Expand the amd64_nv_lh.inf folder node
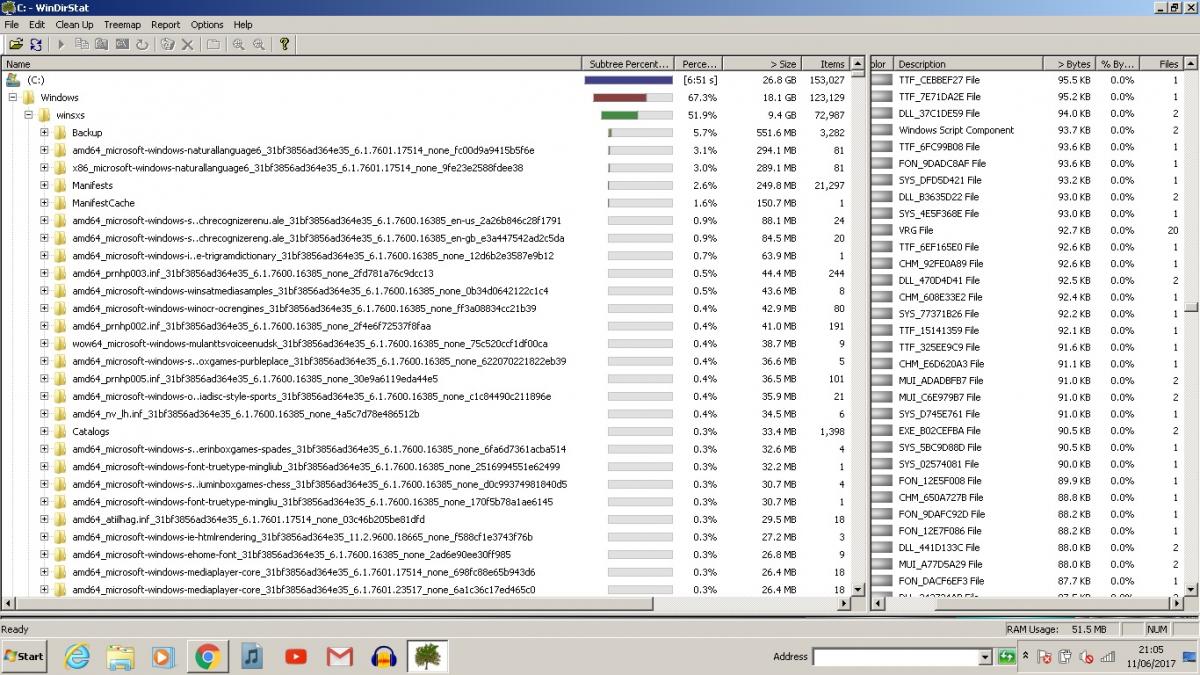 pos(45,414)
